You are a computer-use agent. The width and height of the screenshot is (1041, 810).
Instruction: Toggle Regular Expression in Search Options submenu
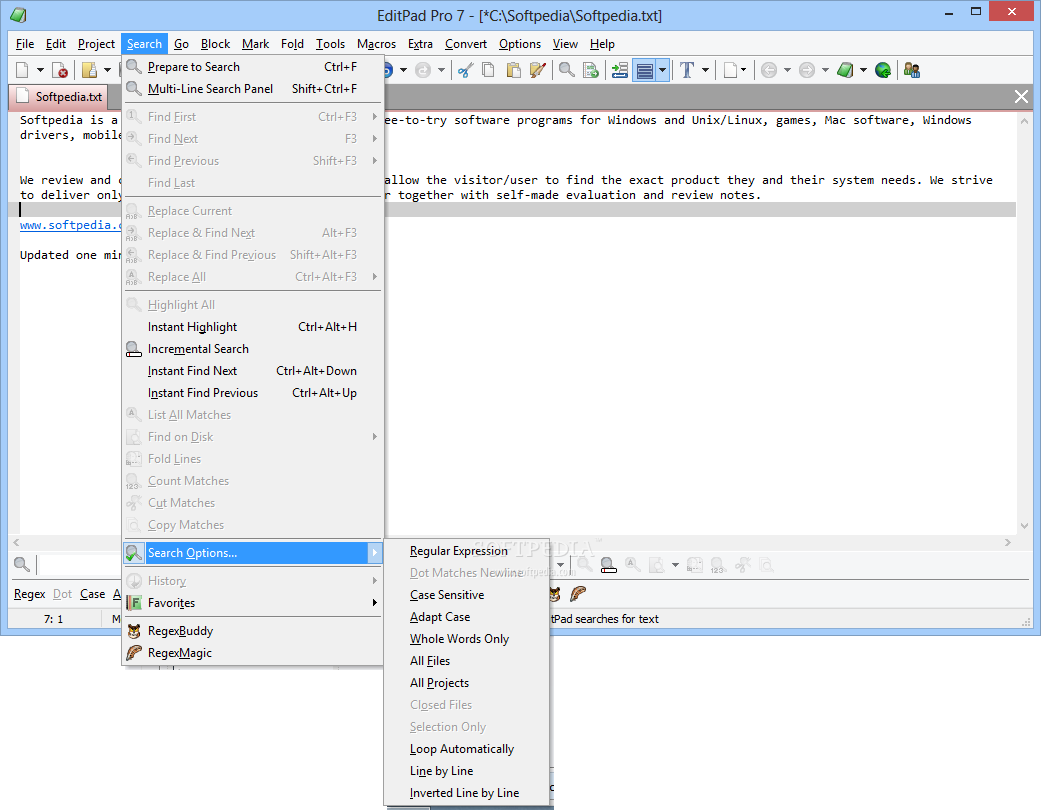(459, 551)
